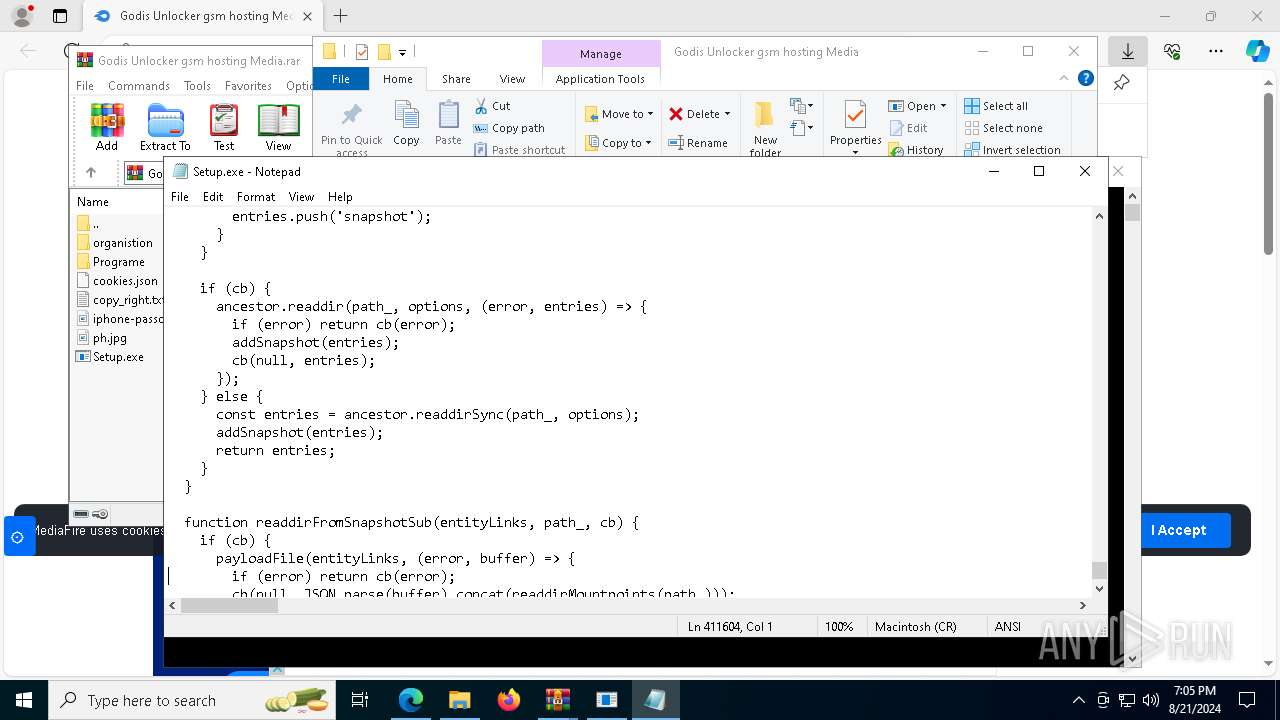Screen dimensions: 1280x720
Task: Click Edit in the Explorer ribbon
Action: pyautogui.click(x=908, y=128)
